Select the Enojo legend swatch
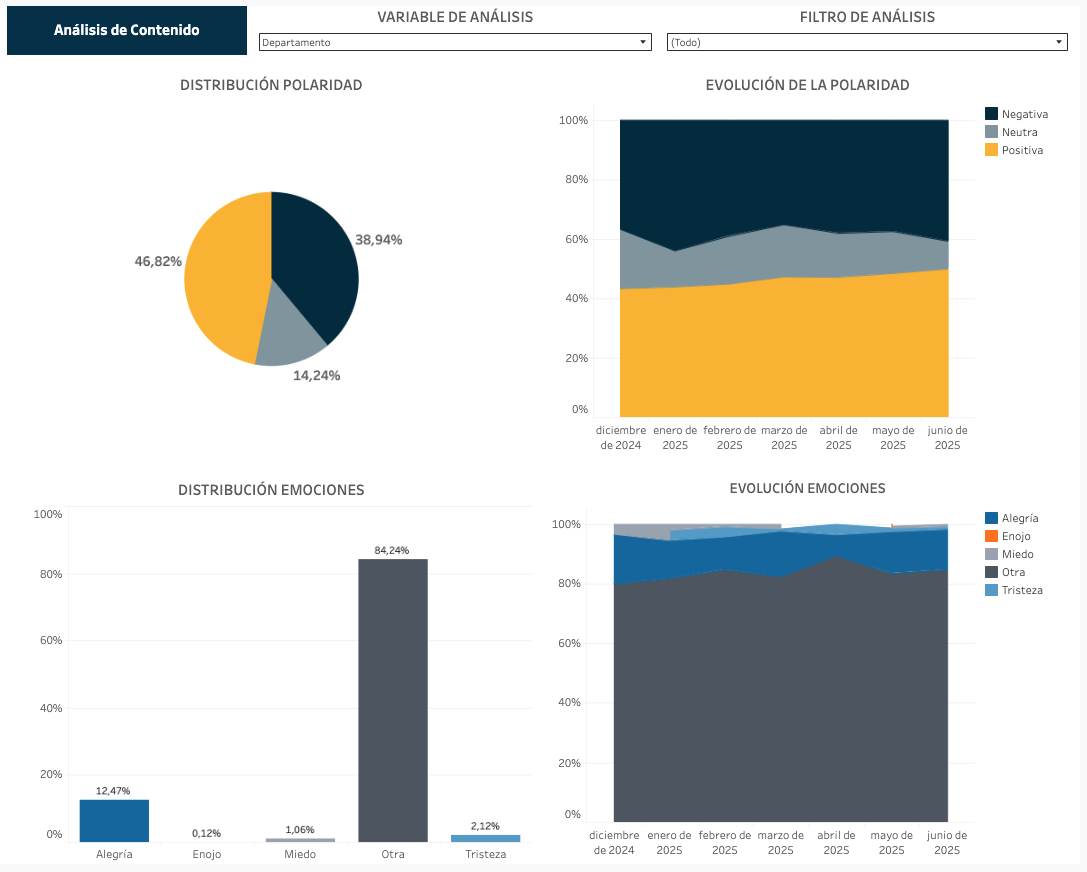Viewport: 1087px width, 872px height. (x=992, y=536)
